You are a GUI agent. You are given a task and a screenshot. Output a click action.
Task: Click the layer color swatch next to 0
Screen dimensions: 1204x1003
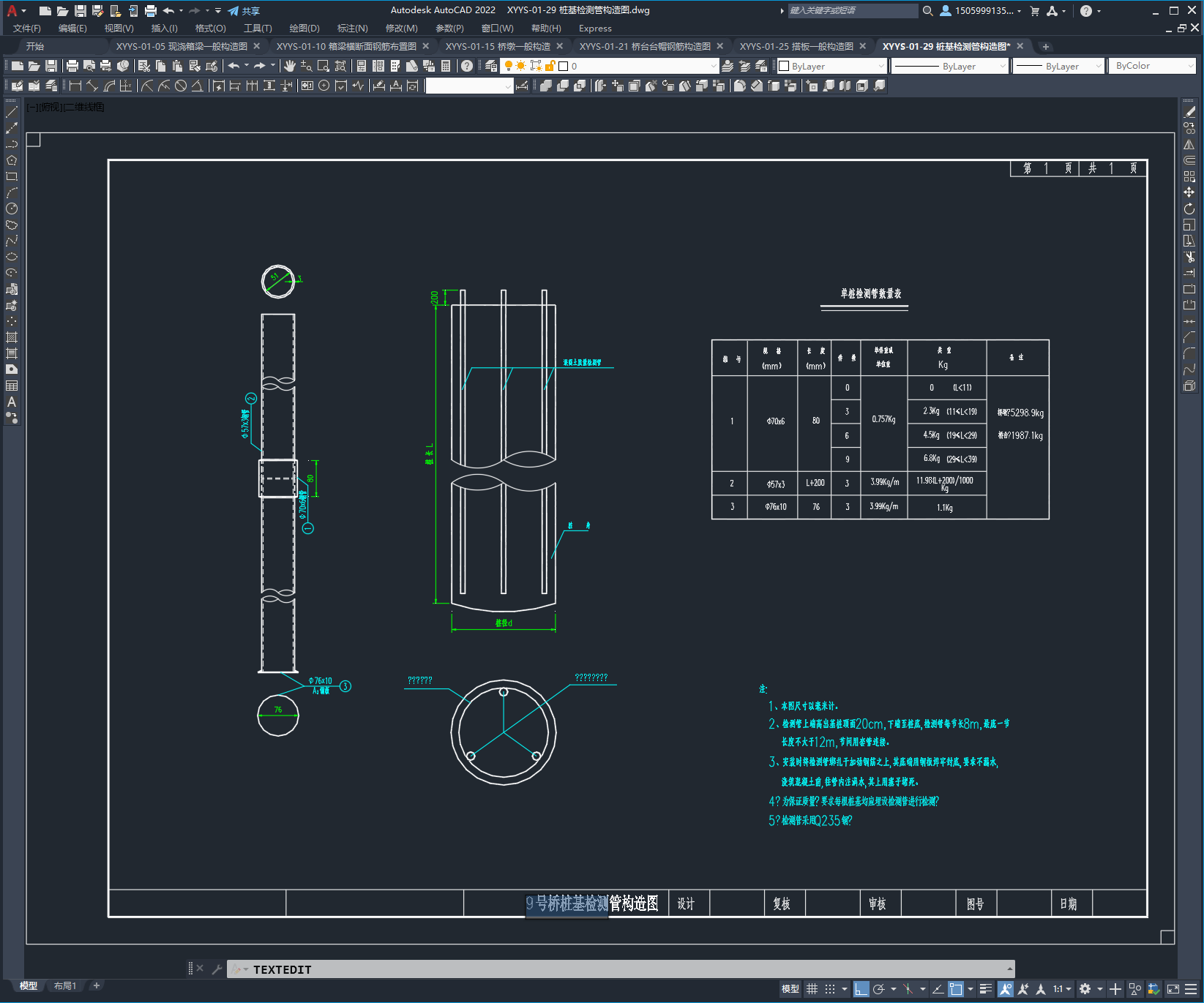tap(564, 66)
